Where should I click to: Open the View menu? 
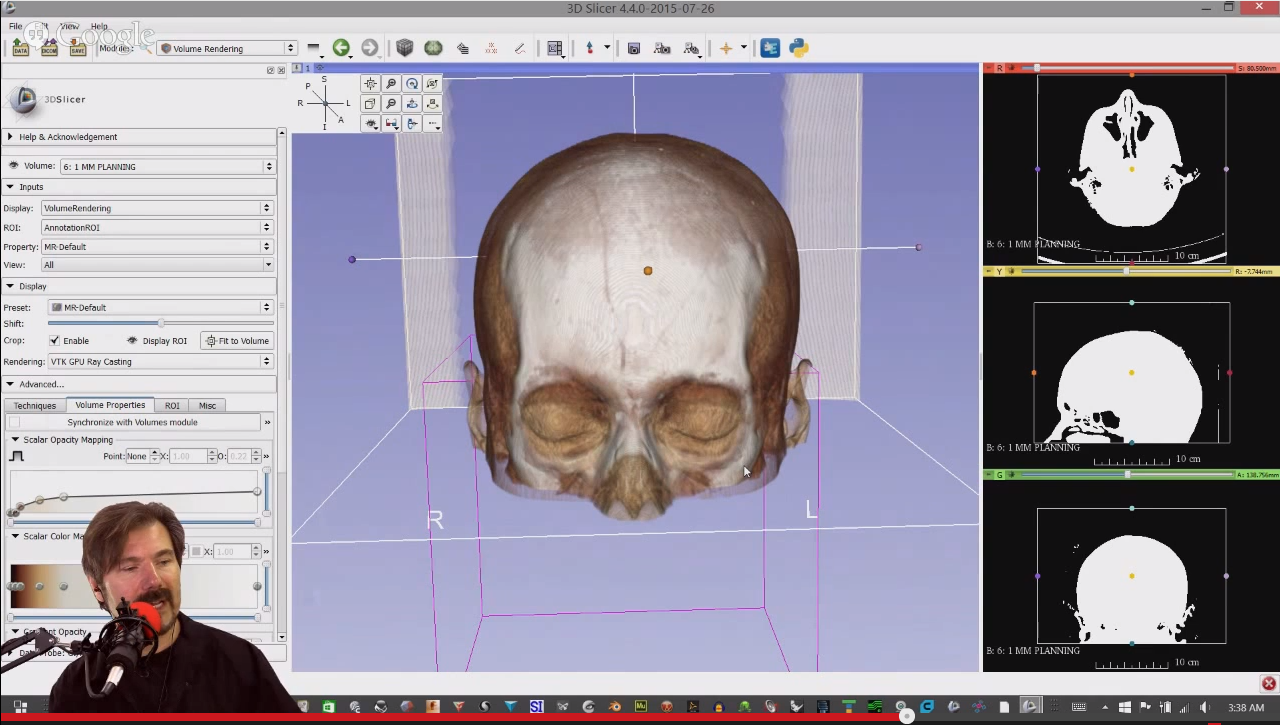pyautogui.click(x=69, y=26)
